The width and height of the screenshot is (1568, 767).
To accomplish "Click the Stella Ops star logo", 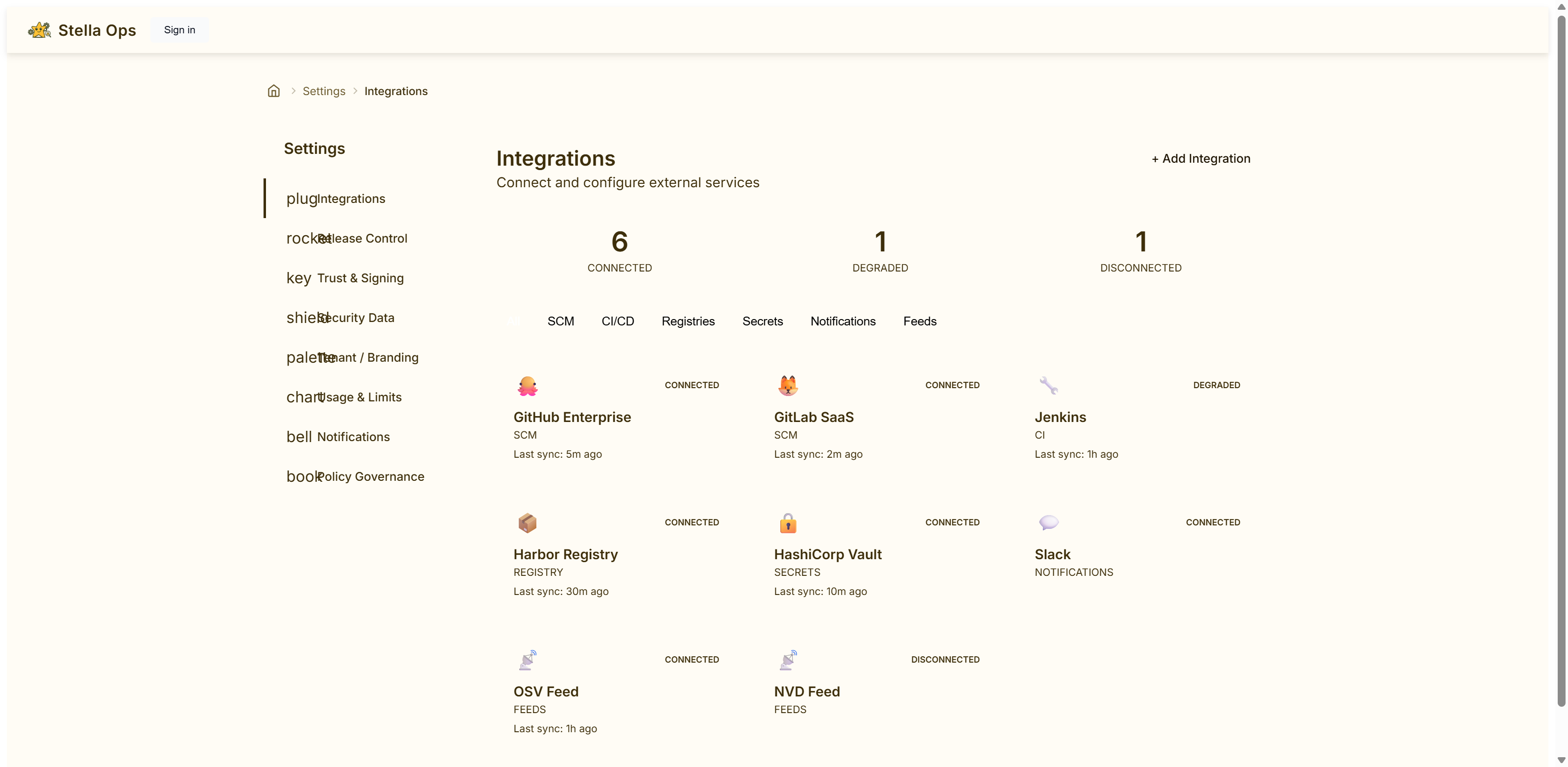I will (40, 30).
